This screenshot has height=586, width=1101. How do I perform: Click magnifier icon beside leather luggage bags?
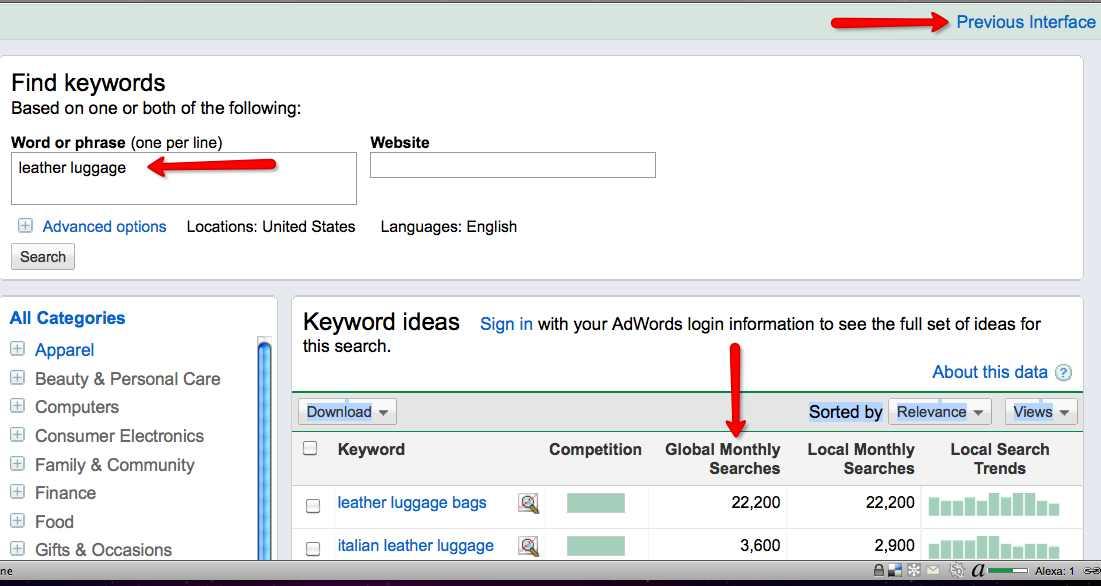(528, 503)
